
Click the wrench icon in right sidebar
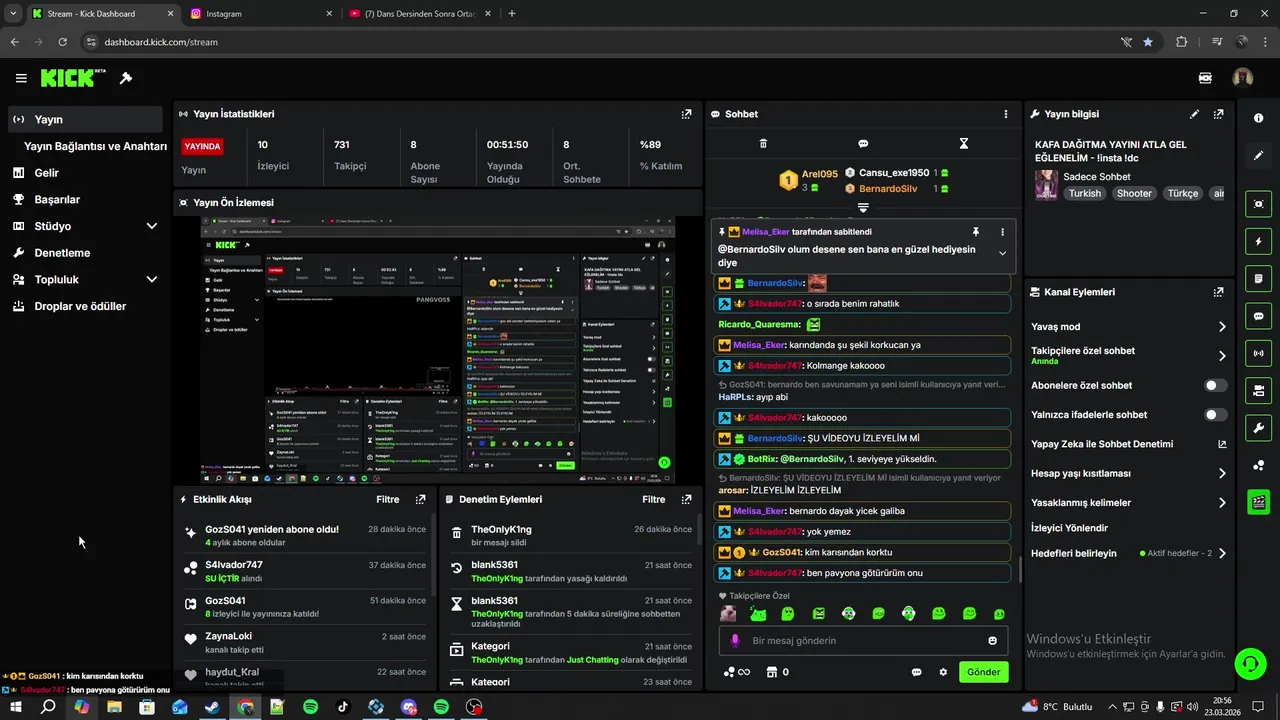coord(1259,428)
